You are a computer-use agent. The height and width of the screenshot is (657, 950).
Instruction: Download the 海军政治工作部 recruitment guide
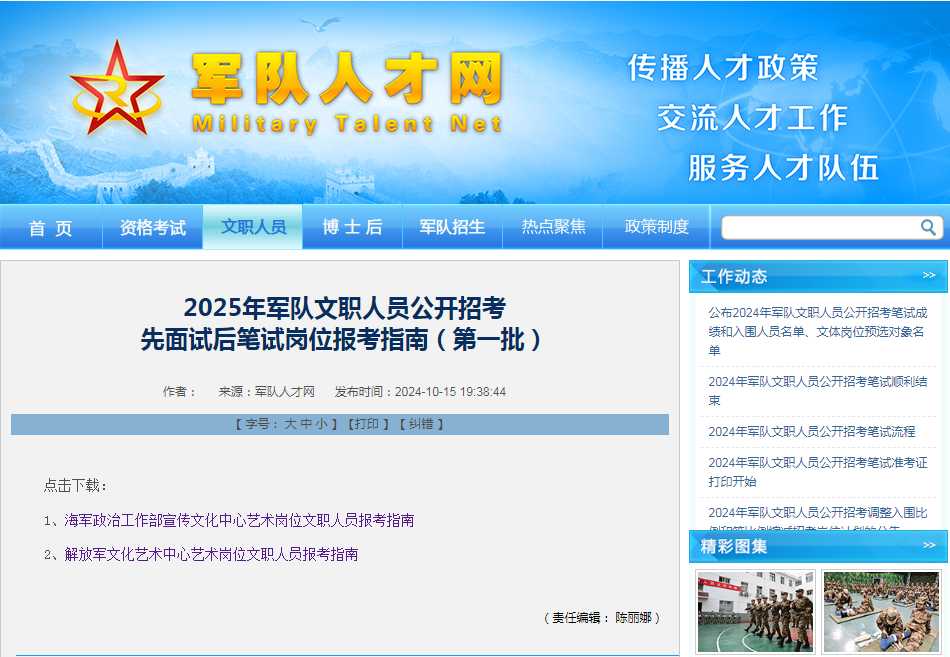(x=239, y=520)
